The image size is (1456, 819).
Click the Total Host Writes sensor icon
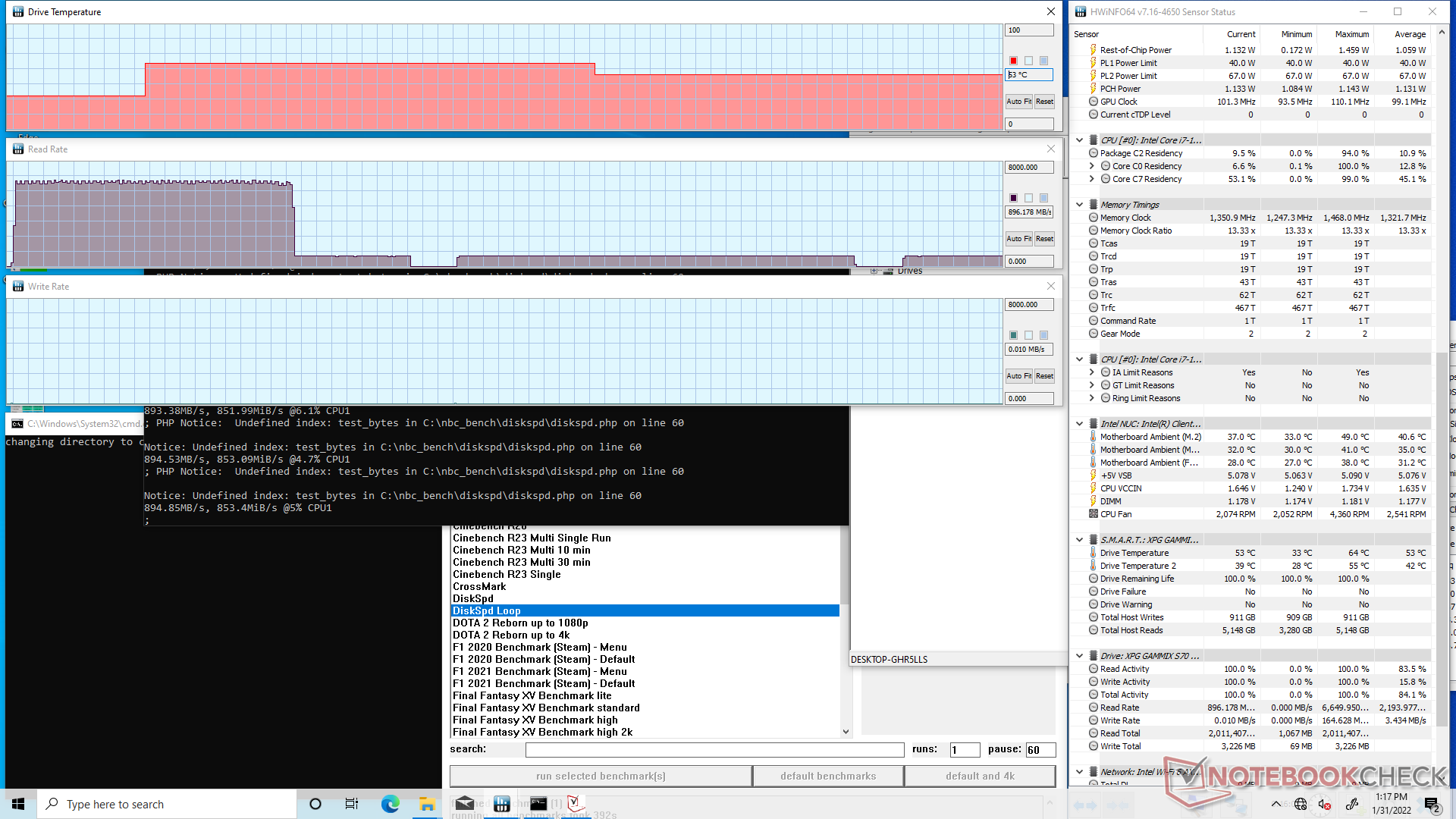[x=1093, y=617]
